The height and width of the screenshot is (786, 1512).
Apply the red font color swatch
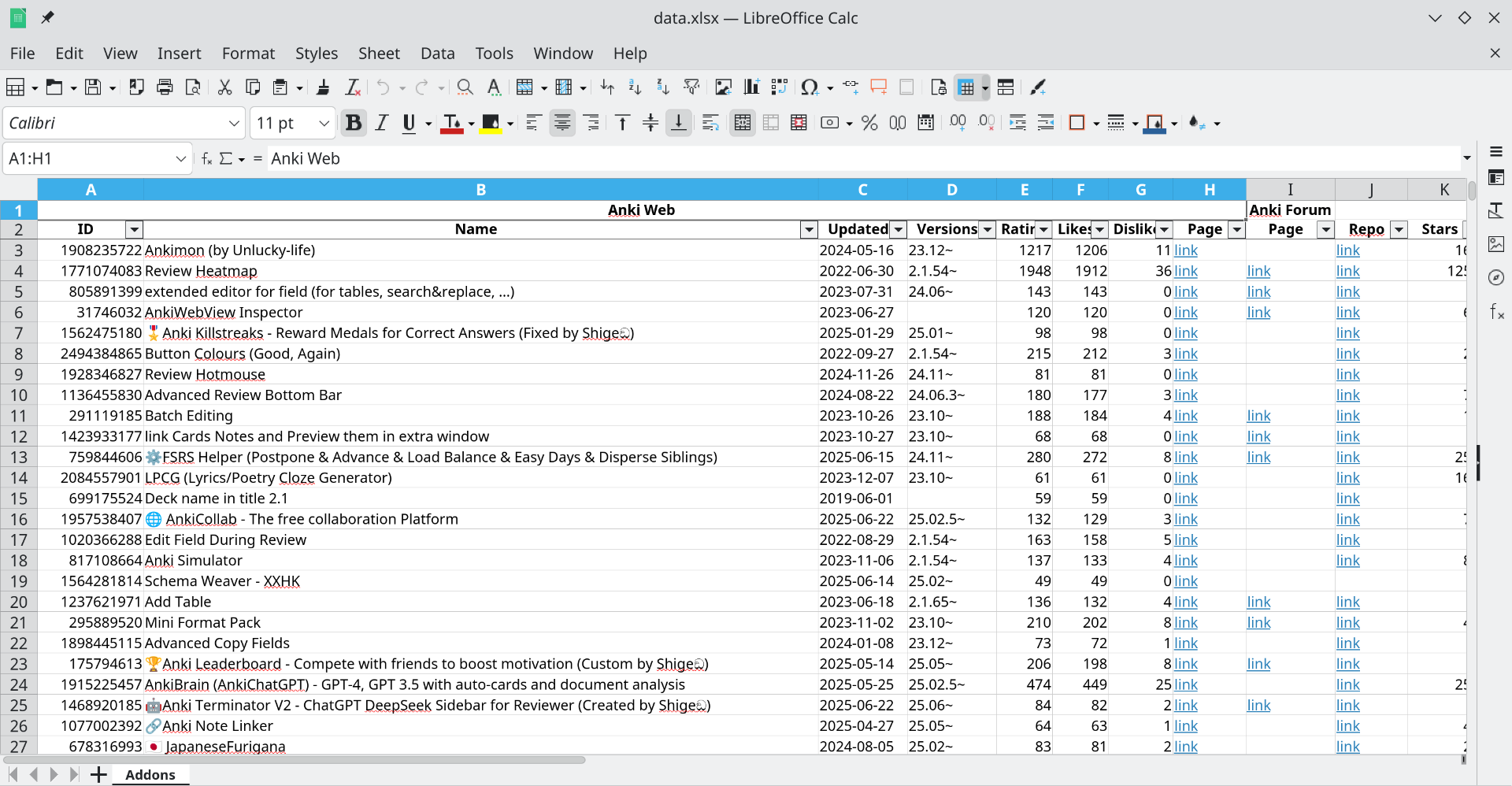click(451, 124)
